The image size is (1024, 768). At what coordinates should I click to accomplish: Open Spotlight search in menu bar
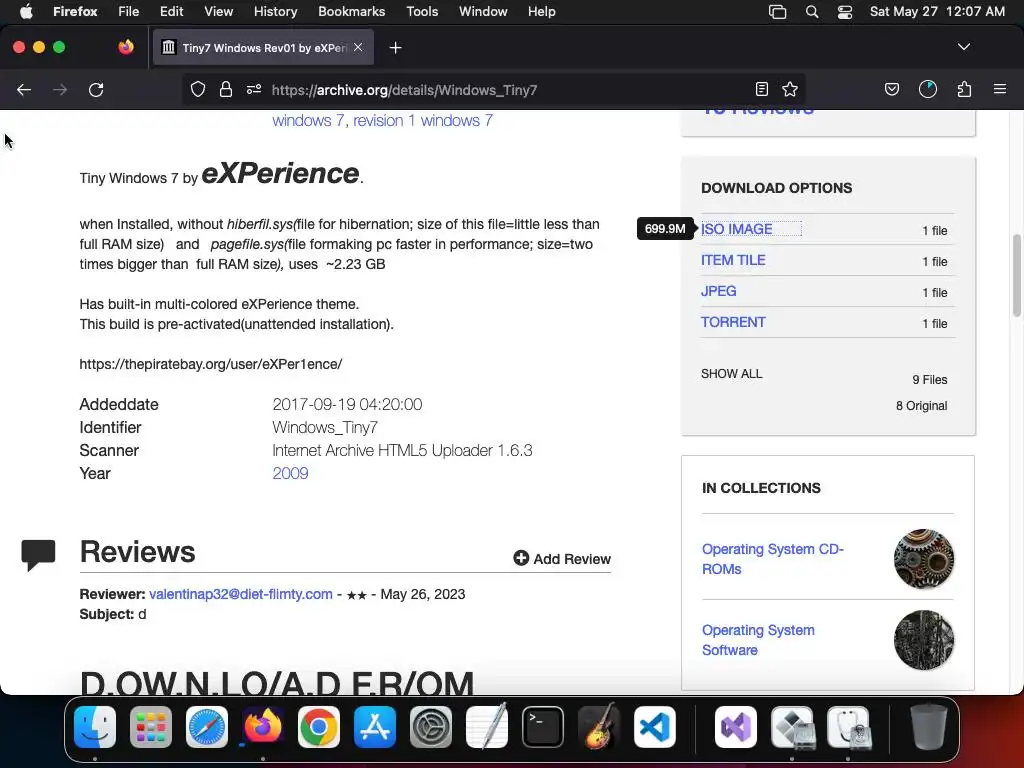(812, 12)
